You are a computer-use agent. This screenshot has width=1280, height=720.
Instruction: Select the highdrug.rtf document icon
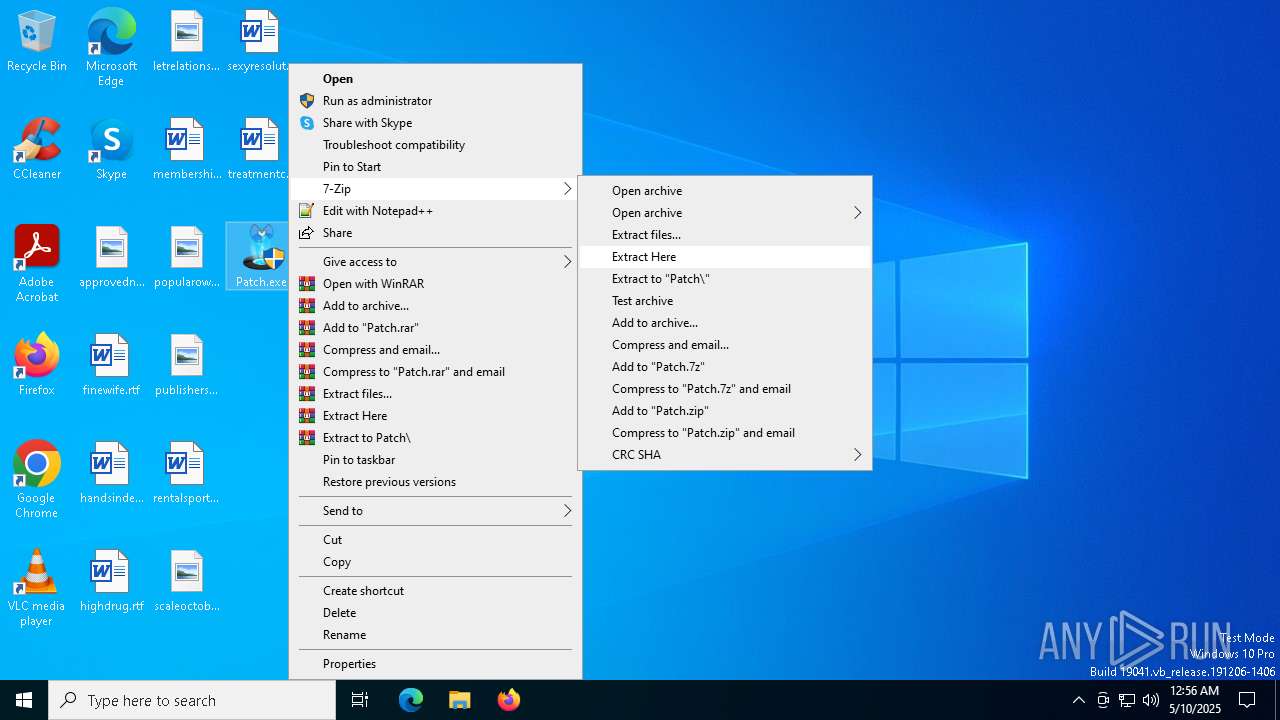pyautogui.click(x=111, y=581)
